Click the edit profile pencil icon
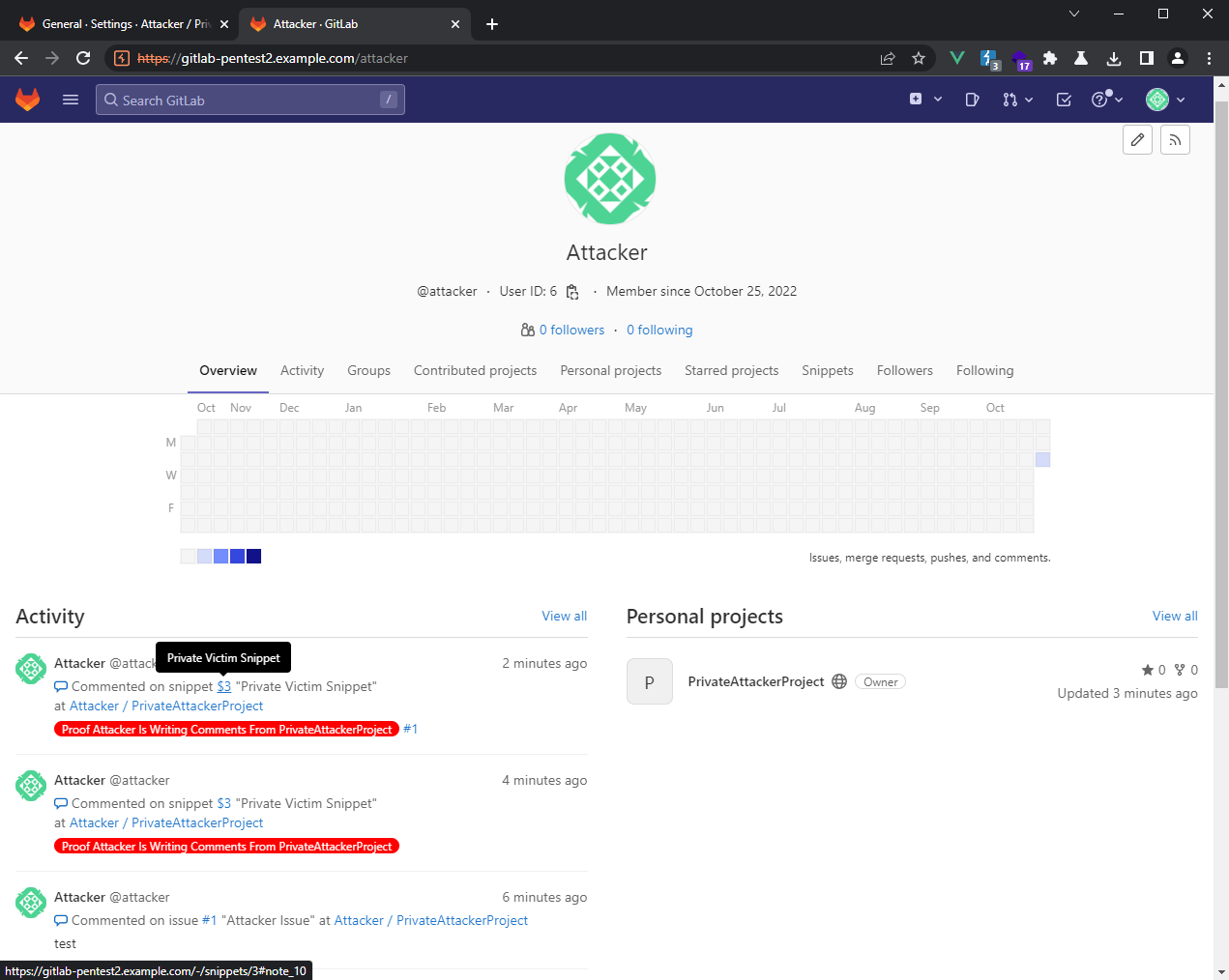Viewport: 1229px width, 980px height. tap(1137, 140)
